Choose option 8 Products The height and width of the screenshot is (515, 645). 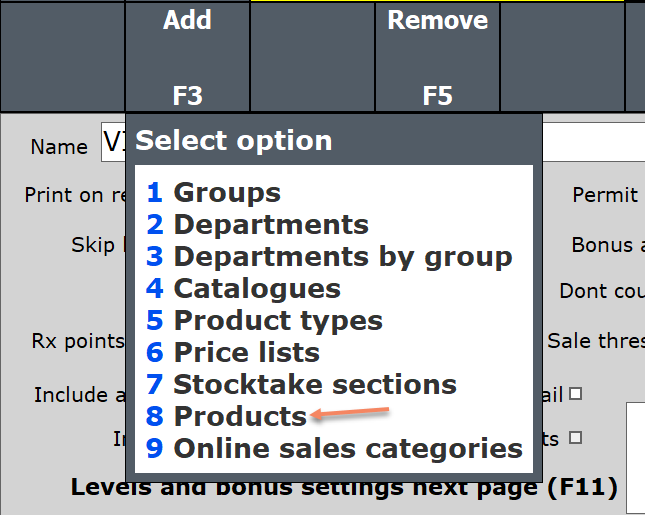click(x=226, y=416)
